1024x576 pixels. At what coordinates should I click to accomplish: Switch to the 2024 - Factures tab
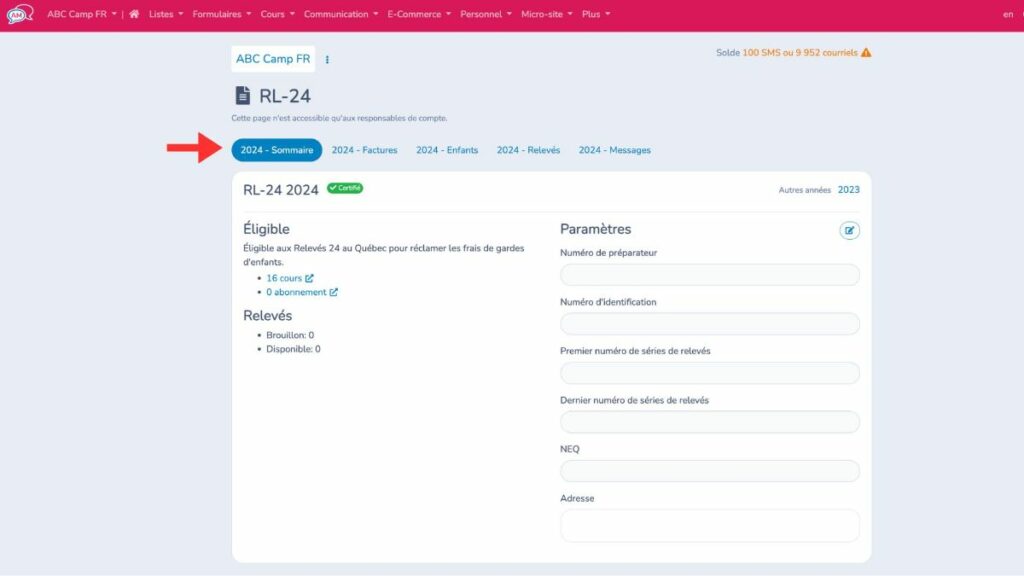tap(363, 149)
